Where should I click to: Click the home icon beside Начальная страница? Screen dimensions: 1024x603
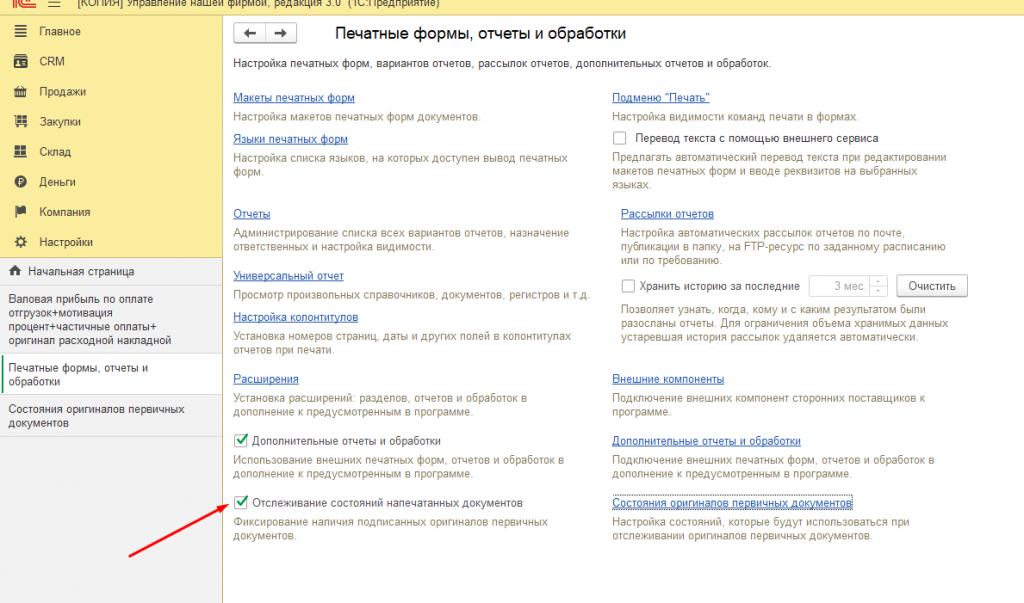(x=15, y=270)
